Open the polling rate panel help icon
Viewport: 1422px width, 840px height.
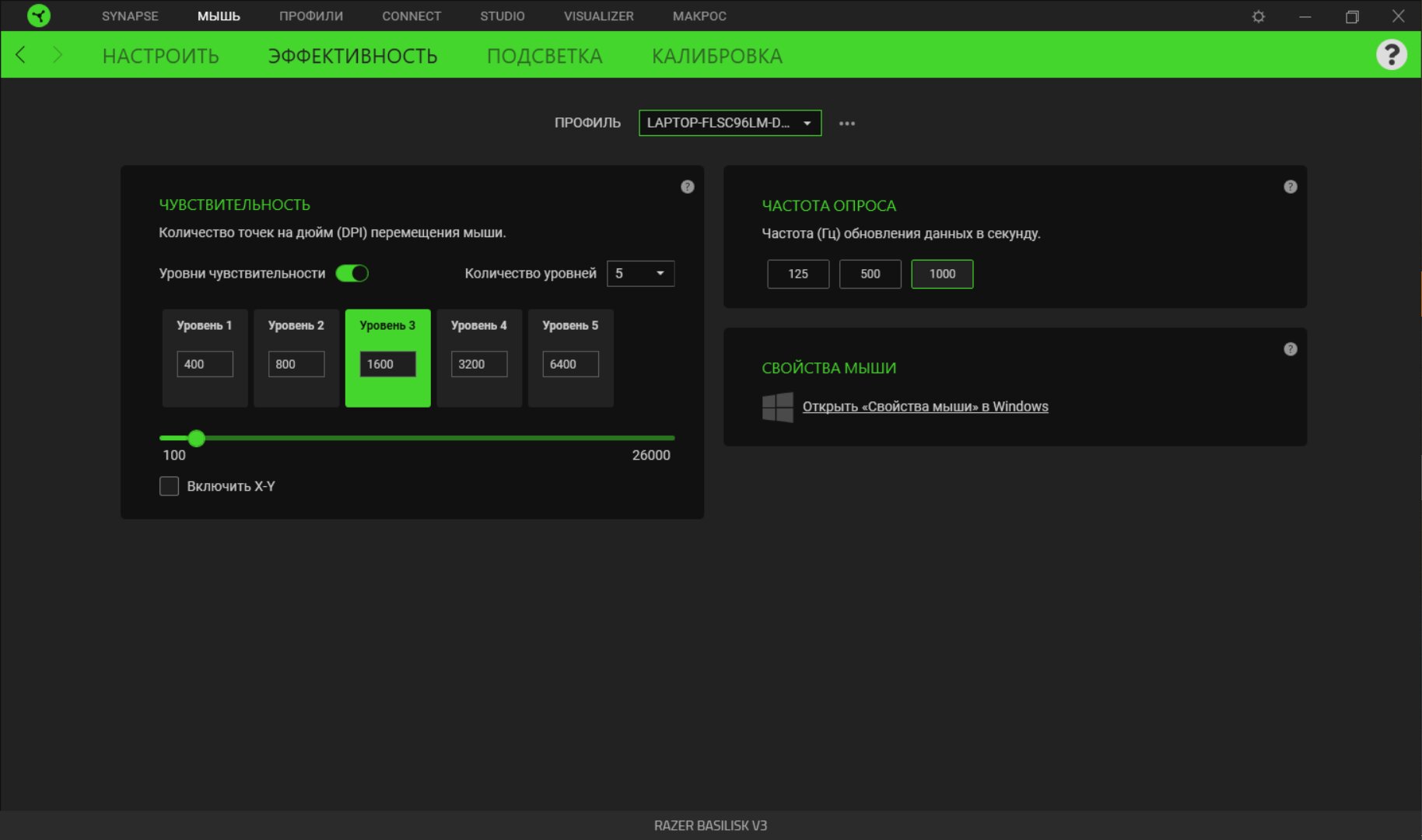coord(1291,187)
